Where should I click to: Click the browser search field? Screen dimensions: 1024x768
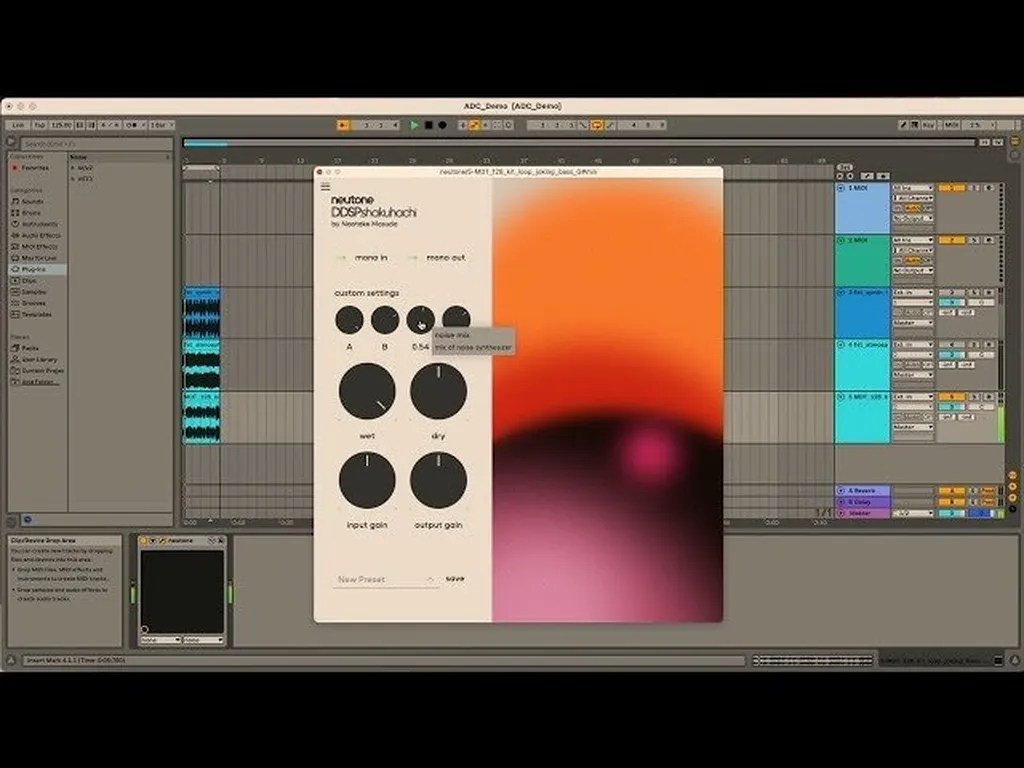pos(95,144)
